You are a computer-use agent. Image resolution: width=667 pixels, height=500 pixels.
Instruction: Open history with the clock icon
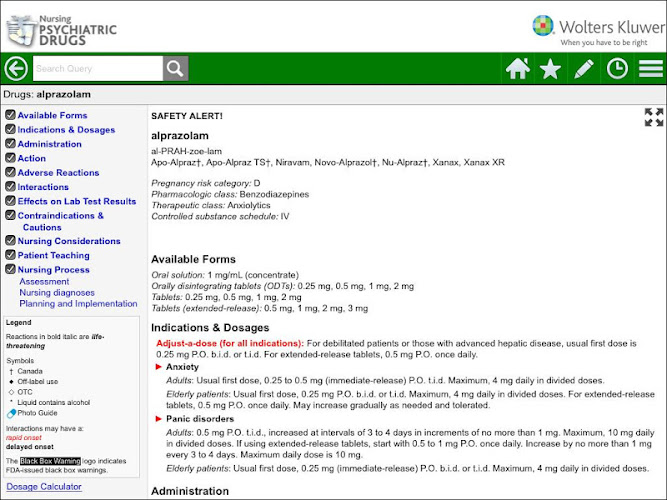(617, 69)
